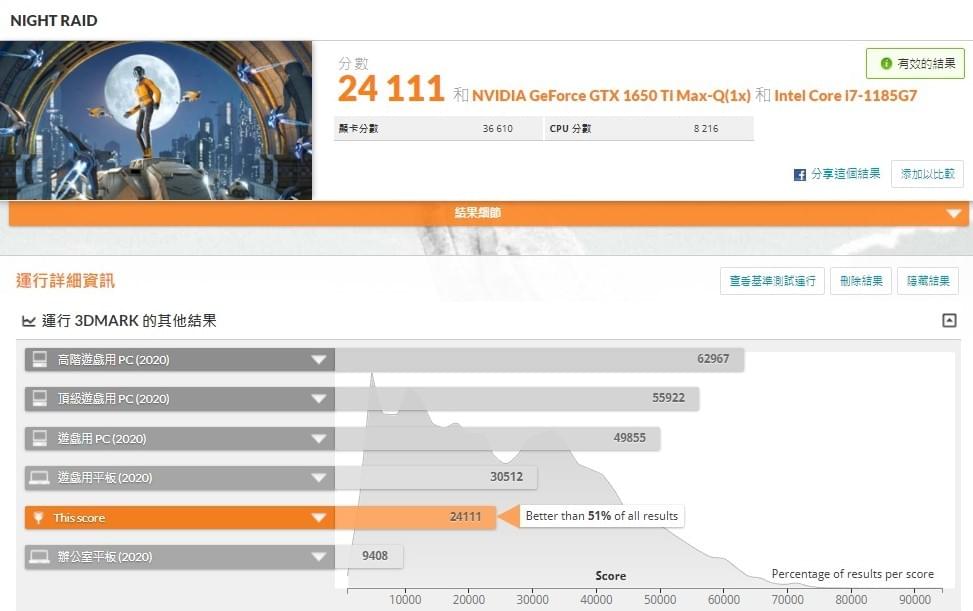The height and width of the screenshot is (611, 973).
Task: Click the 運行詳細資訊 heading
Action: pos(65,281)
